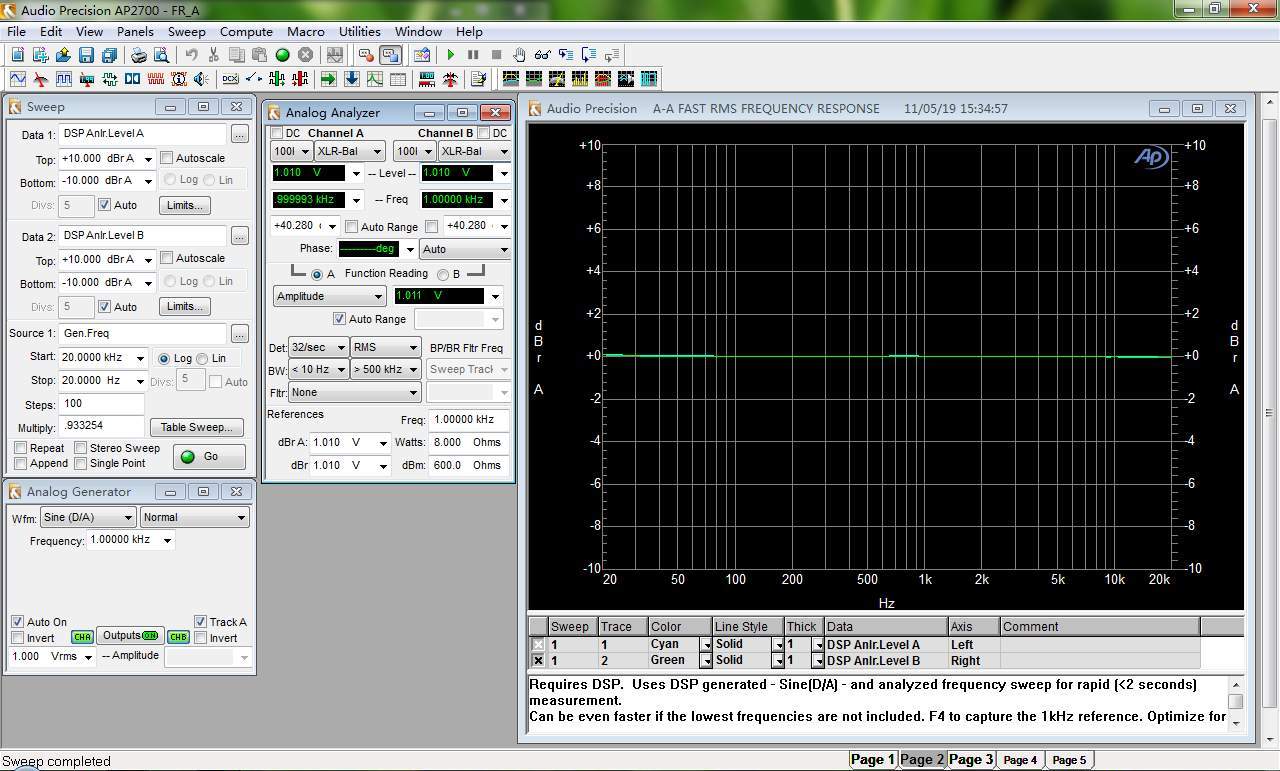The height and width of the screenshot is (771, 1280).
Task: Click Limits... button for Data 1
Action: pyautogui.click(x=184, y=205)
